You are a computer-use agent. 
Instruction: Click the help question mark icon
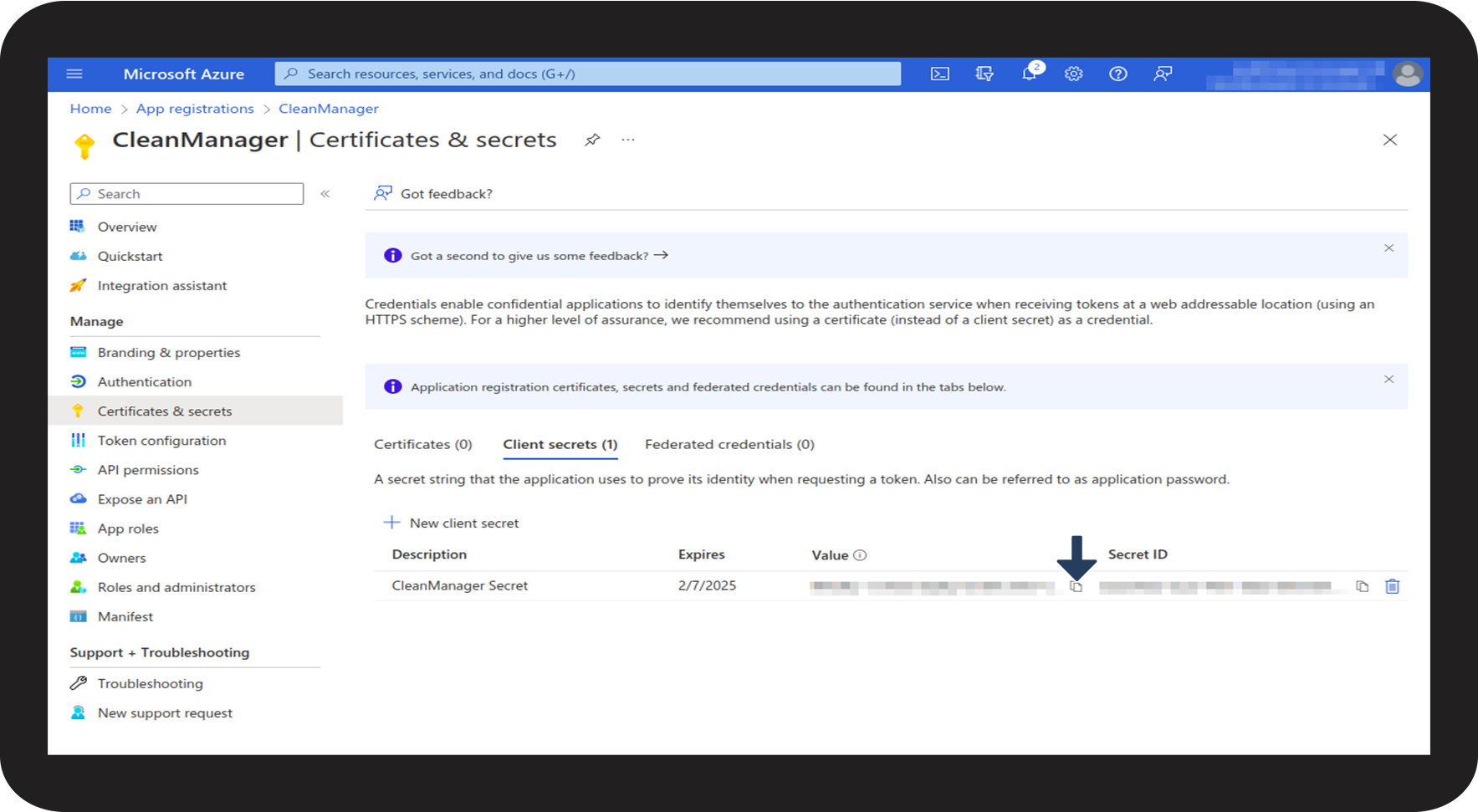pyautogui.click(x=1117, y=74)
